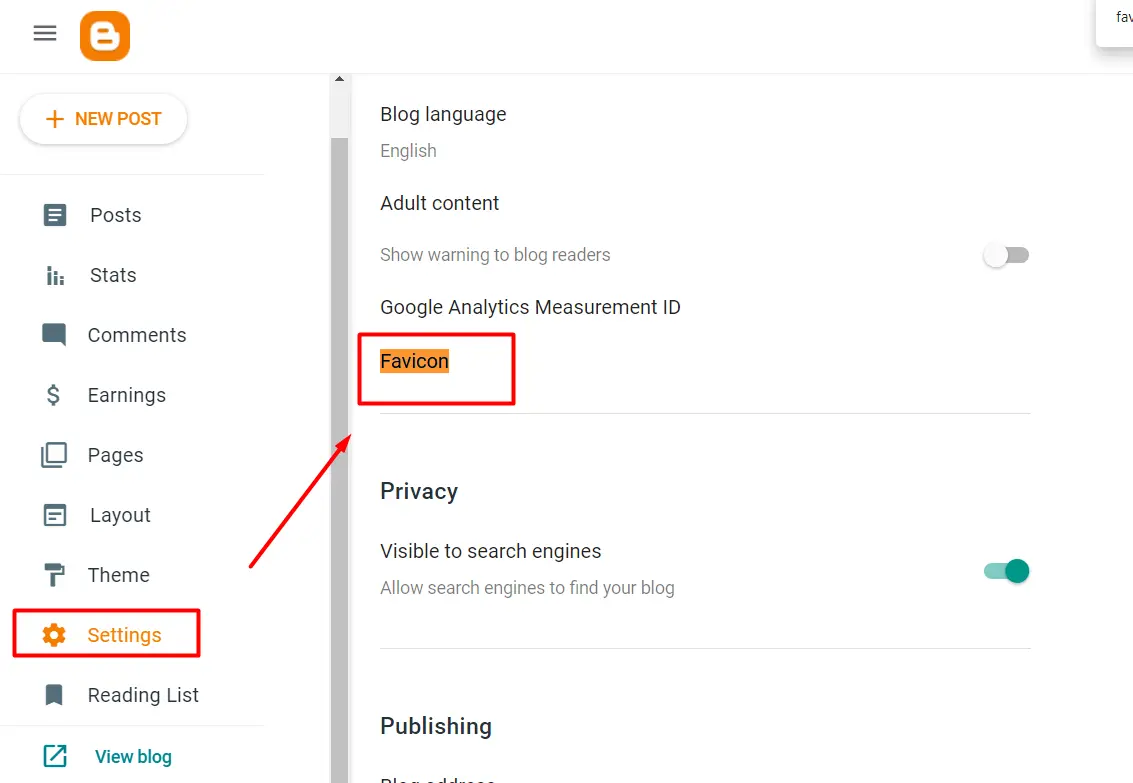The width and height of the screenshot is (1133, 783).
Task: Click the Stats bar chart icon
Action: [x=55, y=275]
